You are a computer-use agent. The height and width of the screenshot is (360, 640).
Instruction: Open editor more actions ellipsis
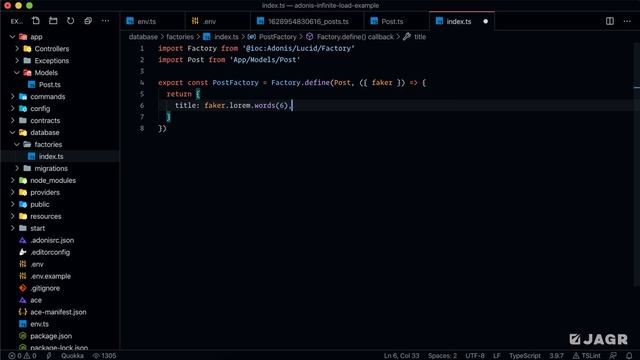click(x=627, y=21)
